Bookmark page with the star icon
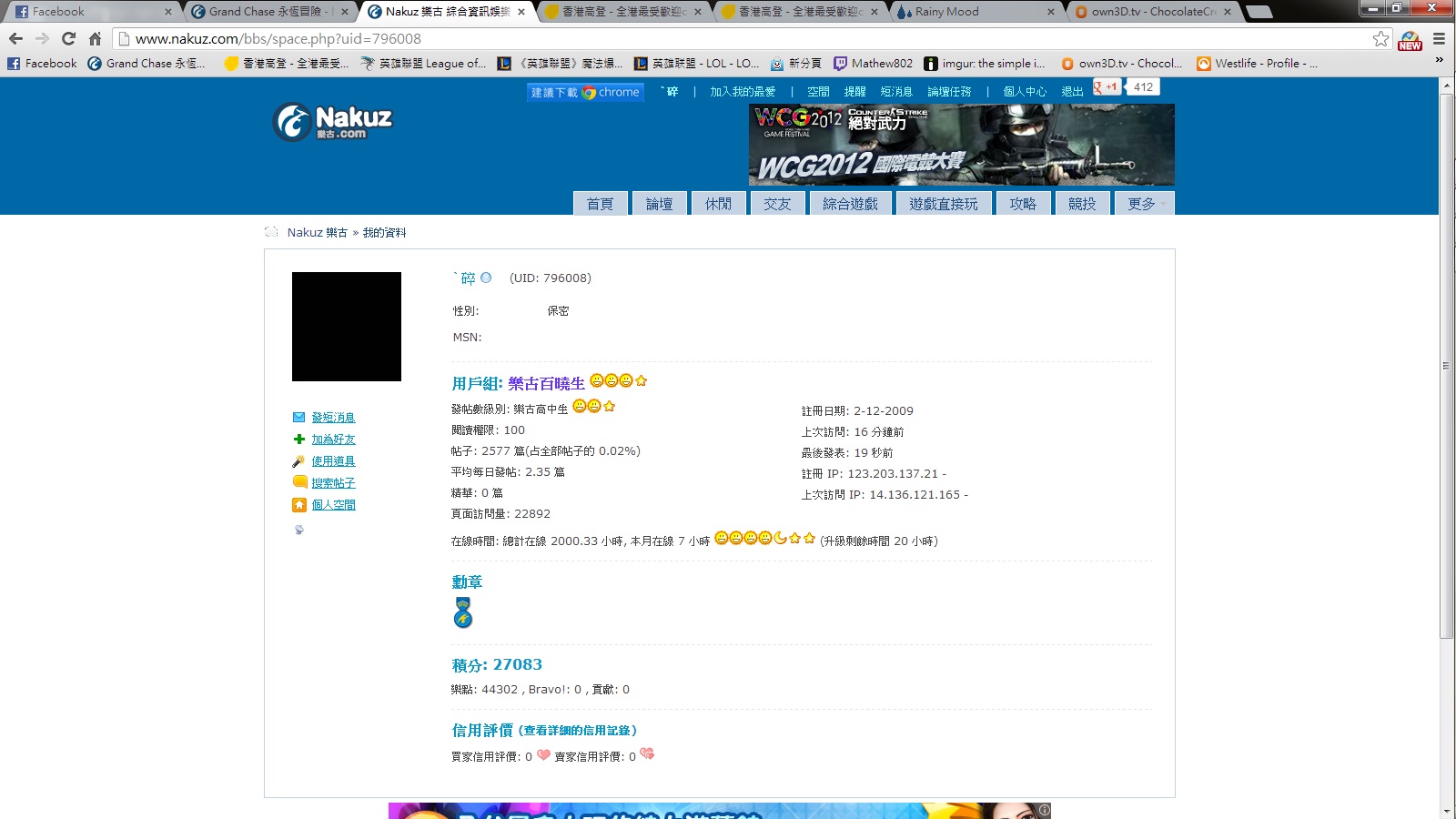1456x819 pixels. click(1380, 39)
